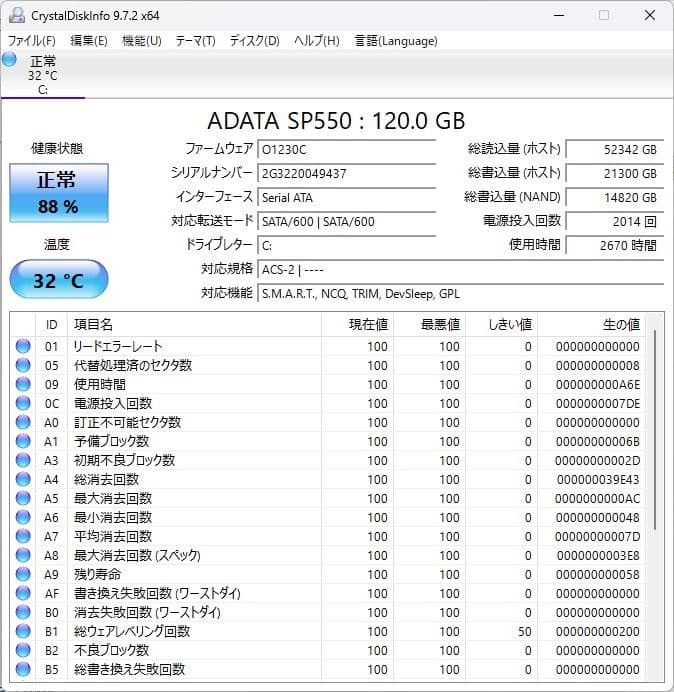Click the しきい値 column header

pyautogui.click(x=501, y=325)
